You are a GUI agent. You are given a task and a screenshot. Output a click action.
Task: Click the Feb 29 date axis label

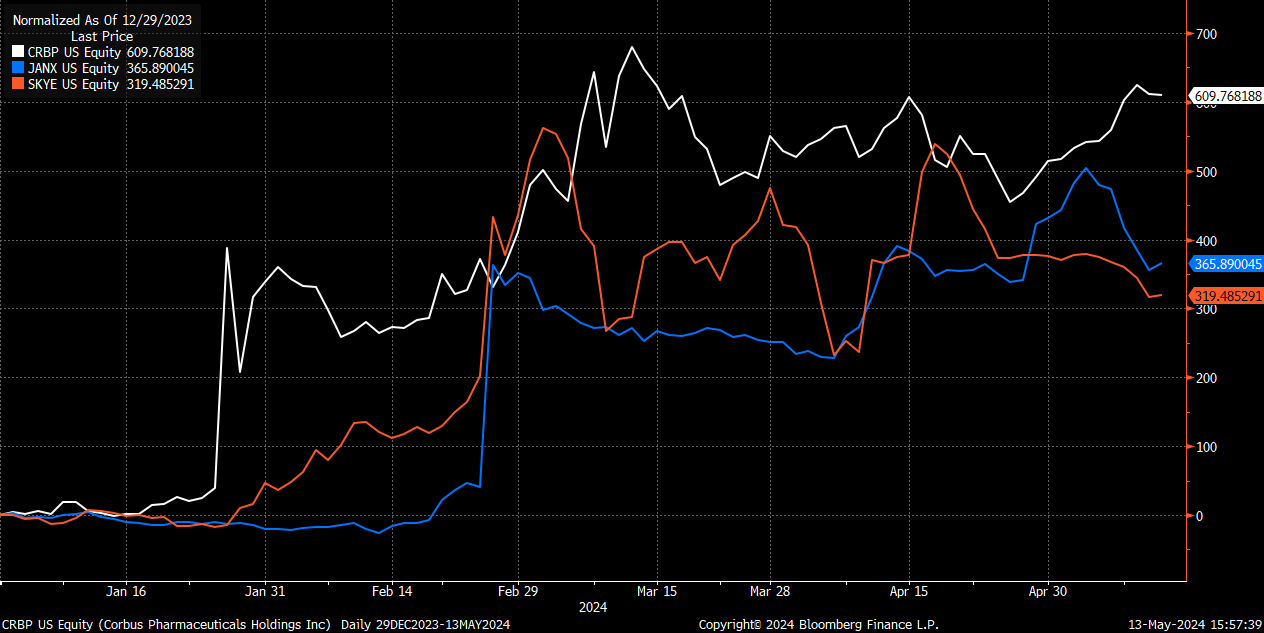click(518, 591)
